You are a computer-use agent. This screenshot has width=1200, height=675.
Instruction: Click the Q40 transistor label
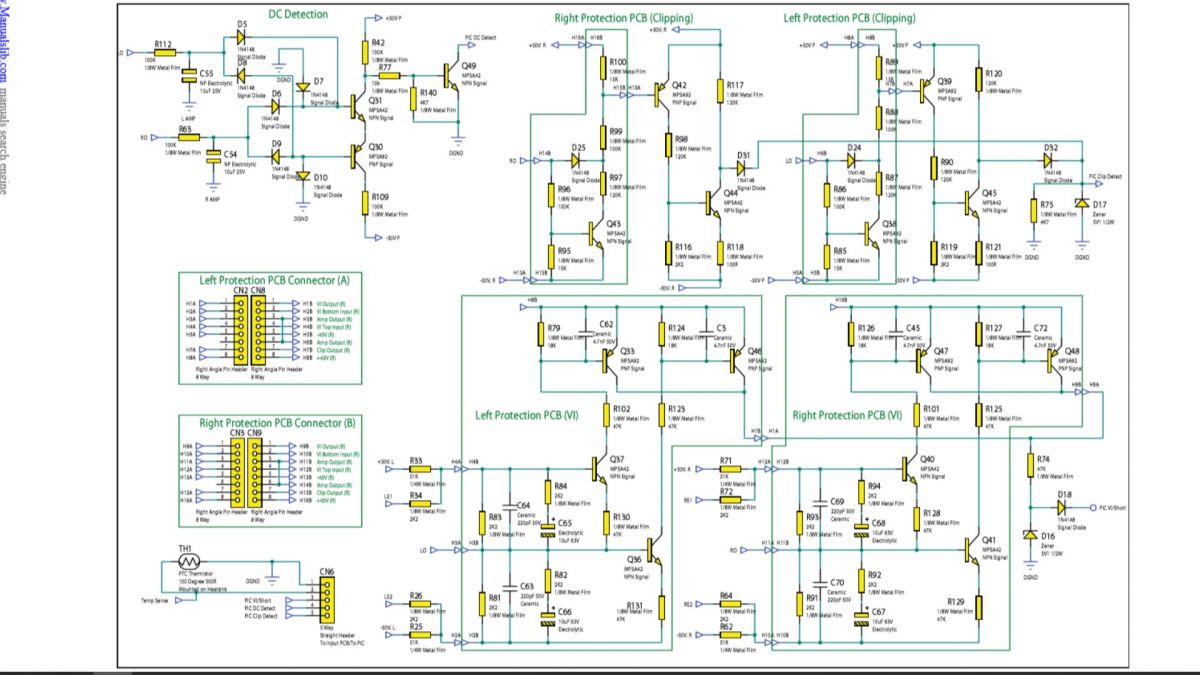pyautogui.click(x=927, y=459)
